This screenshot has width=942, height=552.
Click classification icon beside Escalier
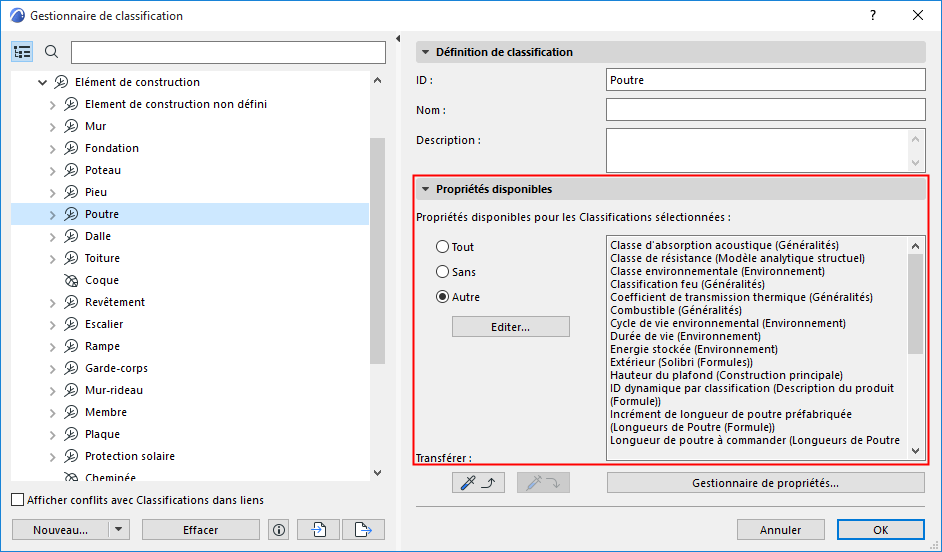pos(71,324)
